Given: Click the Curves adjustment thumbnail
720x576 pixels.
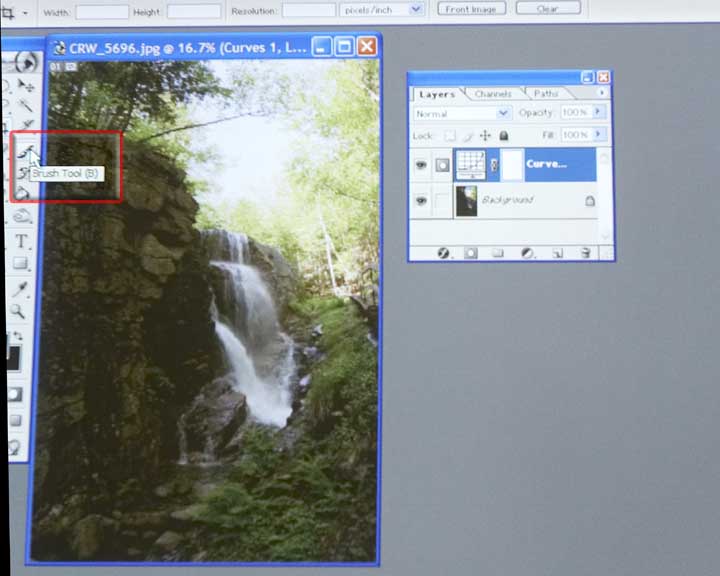Looking at the screenshot, I should [470, 165].
